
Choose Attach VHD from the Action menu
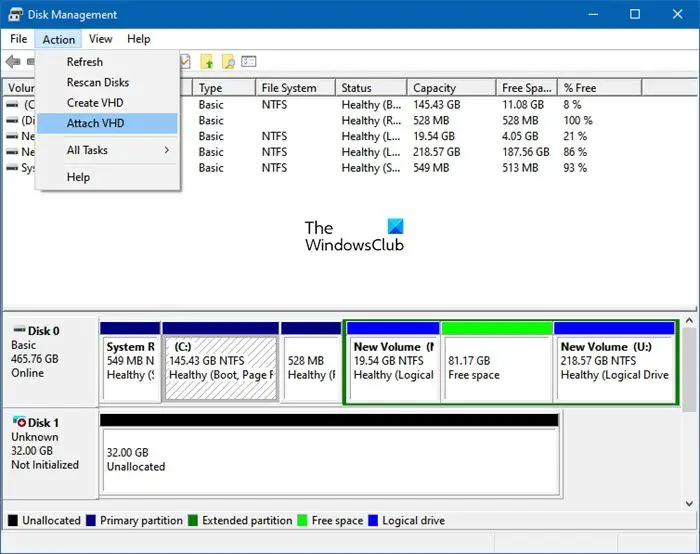click(96, 123)
